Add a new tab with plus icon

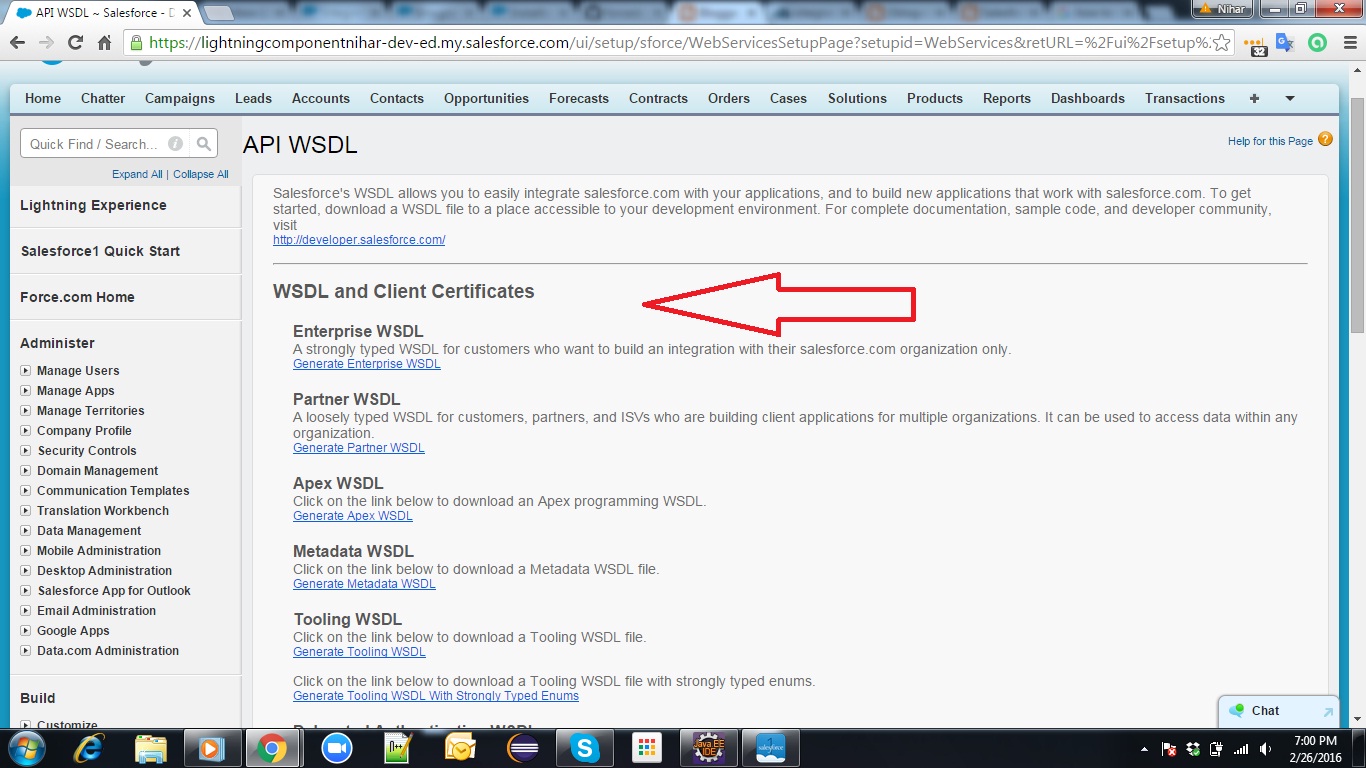pos(1254,98)
